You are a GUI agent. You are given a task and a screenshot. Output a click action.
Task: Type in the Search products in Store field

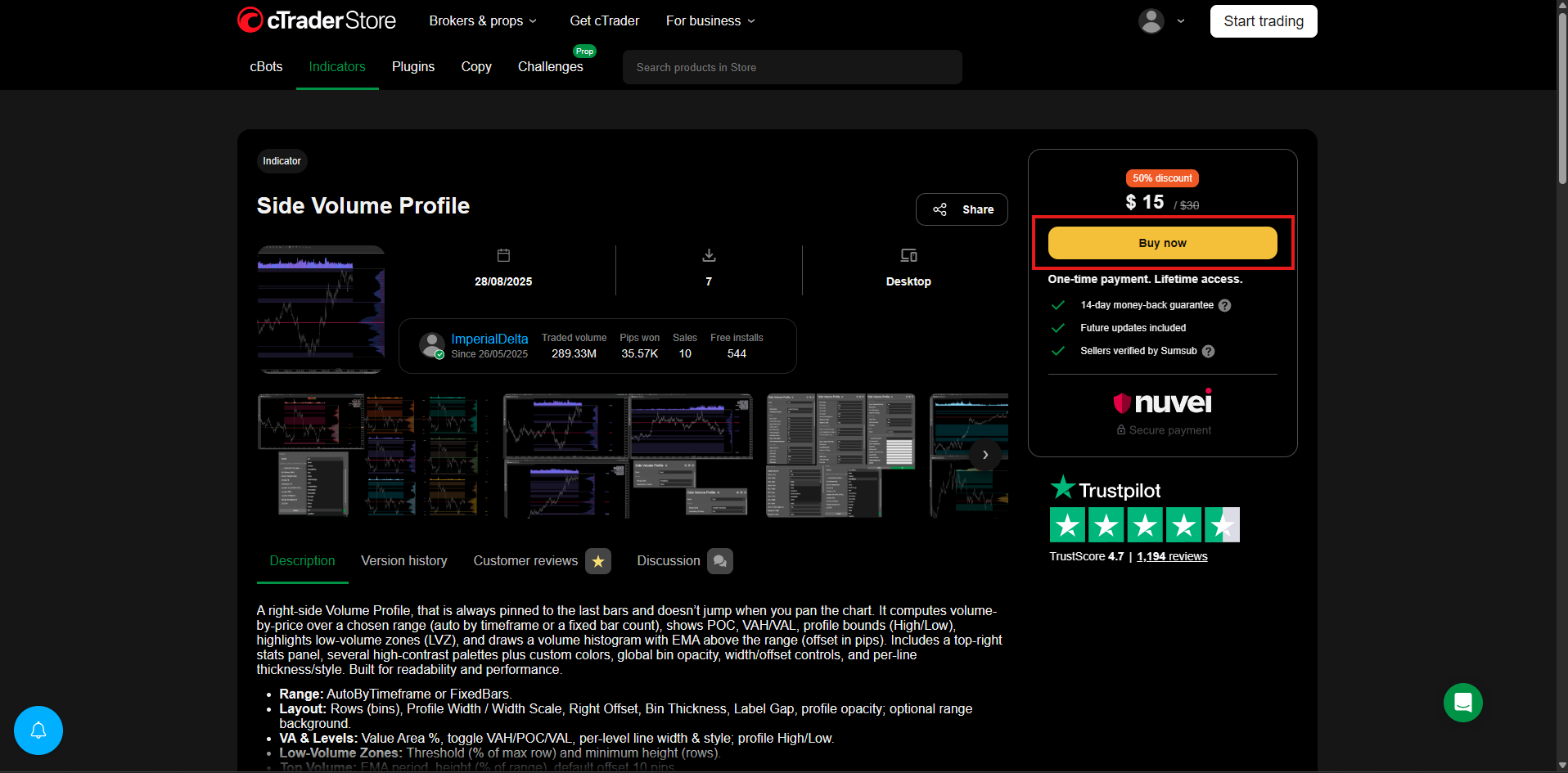coord(791,67)
